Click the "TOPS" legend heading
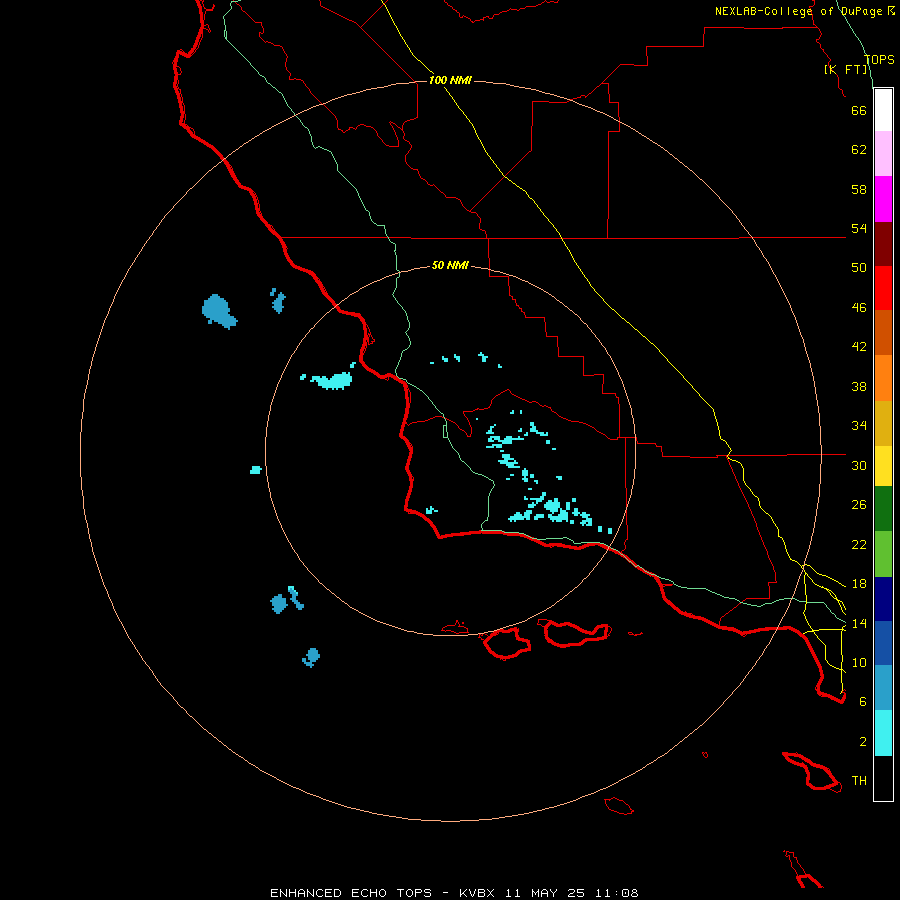 click(879, 60)
